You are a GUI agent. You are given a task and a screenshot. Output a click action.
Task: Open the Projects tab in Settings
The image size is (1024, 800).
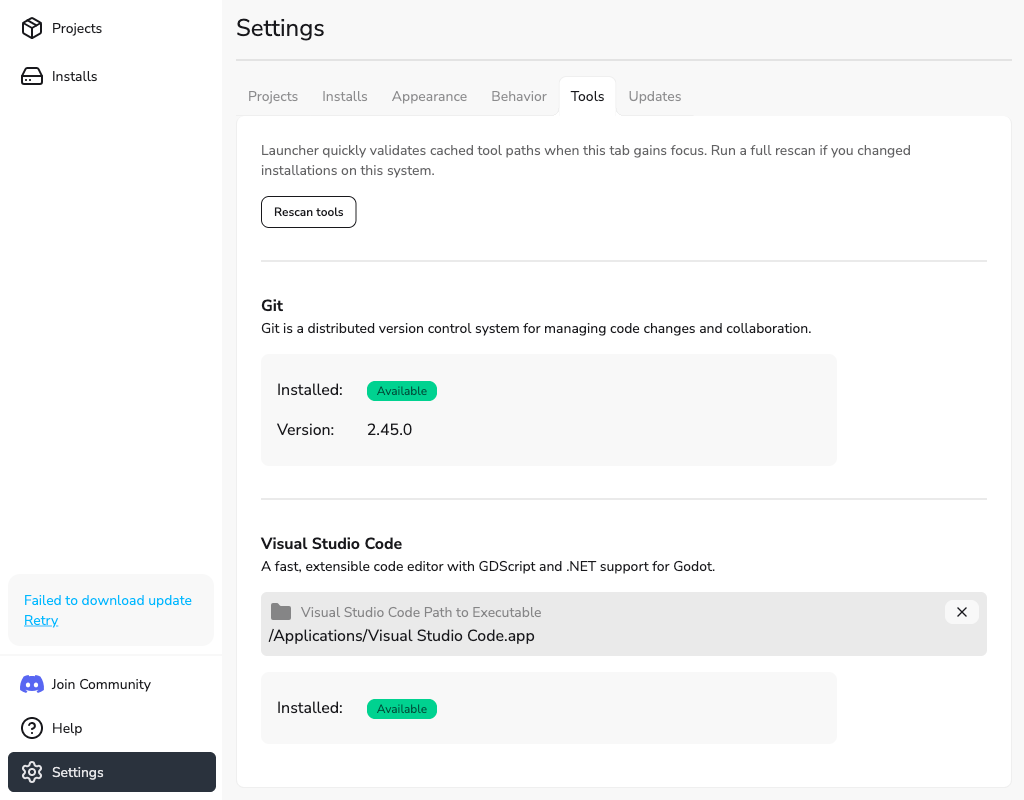(x=272, y=96)
